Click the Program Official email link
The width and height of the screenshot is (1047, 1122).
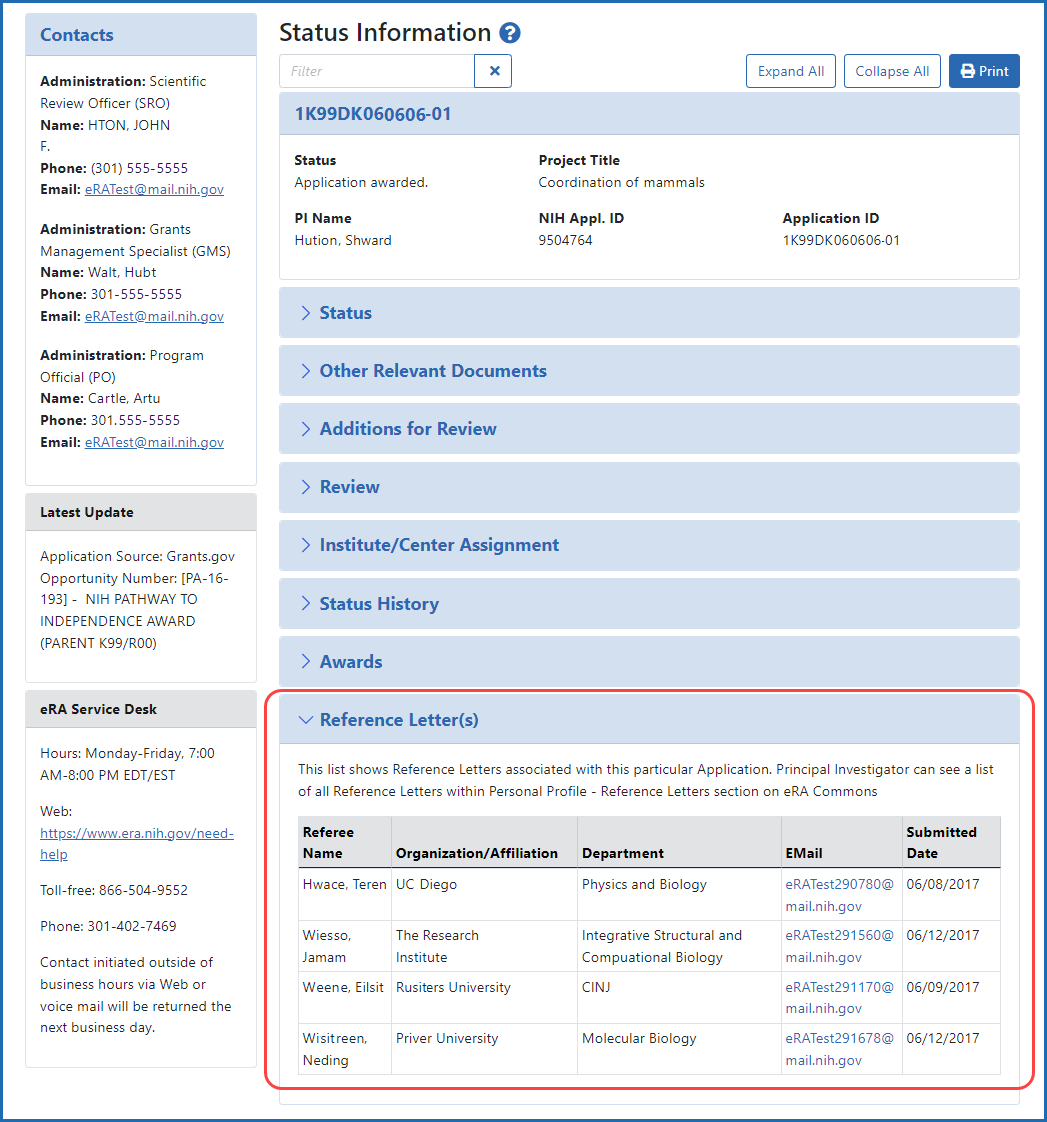coord(154,442)
